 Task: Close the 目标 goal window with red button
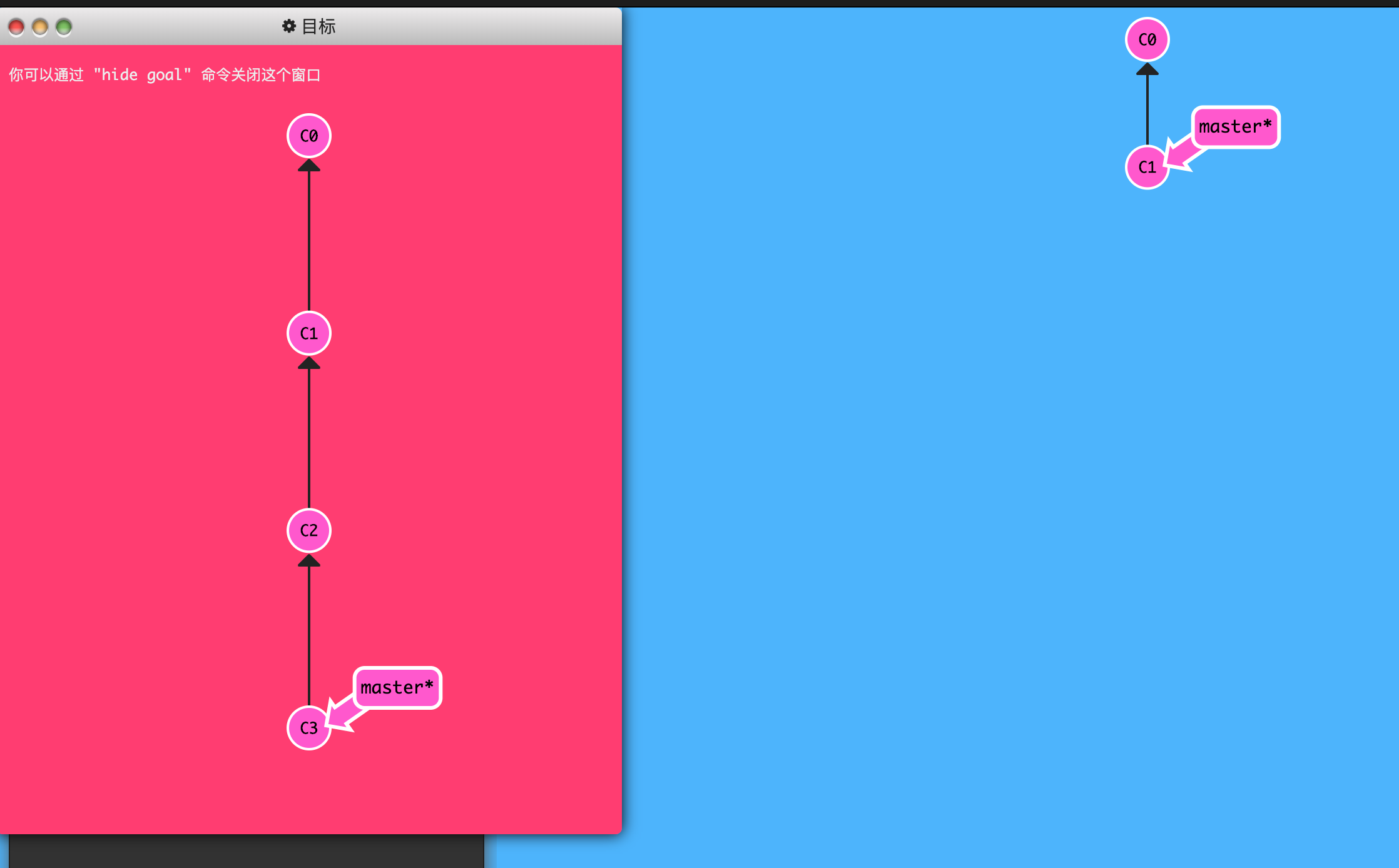(x=16, y=27)
